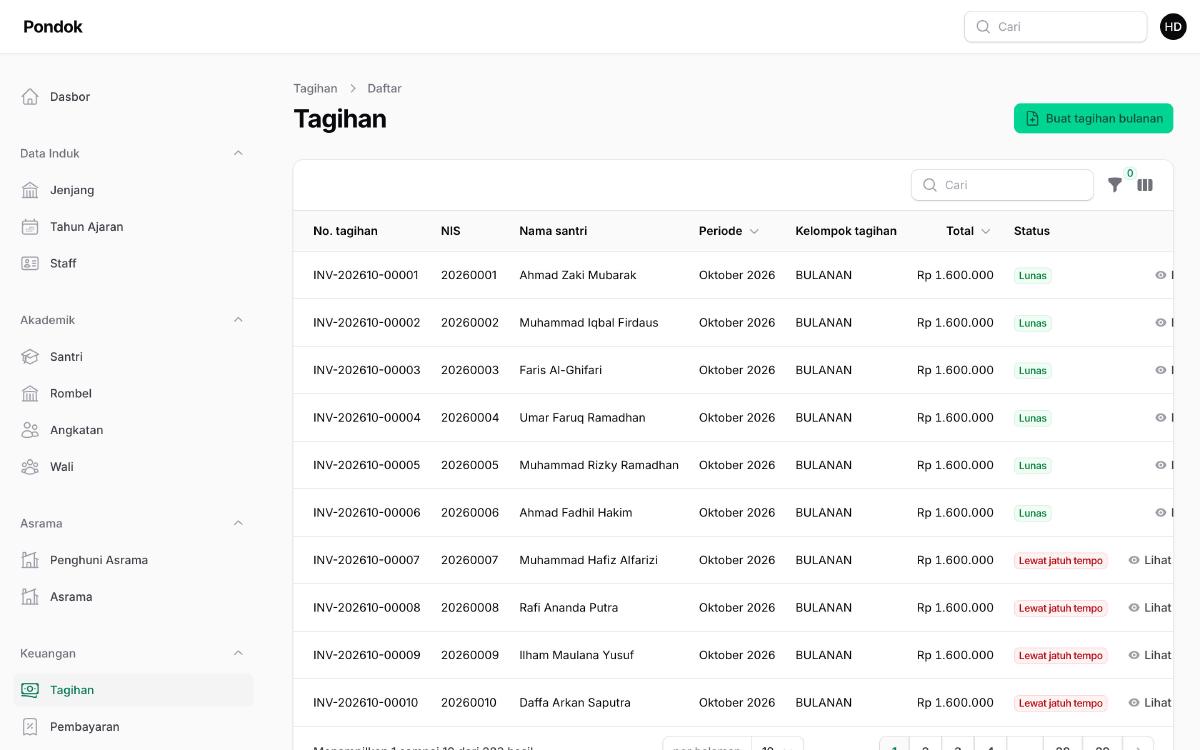Click invoice number INV-202610-00001
Viewport: 1200px width, 750px height.
[366, 275]
